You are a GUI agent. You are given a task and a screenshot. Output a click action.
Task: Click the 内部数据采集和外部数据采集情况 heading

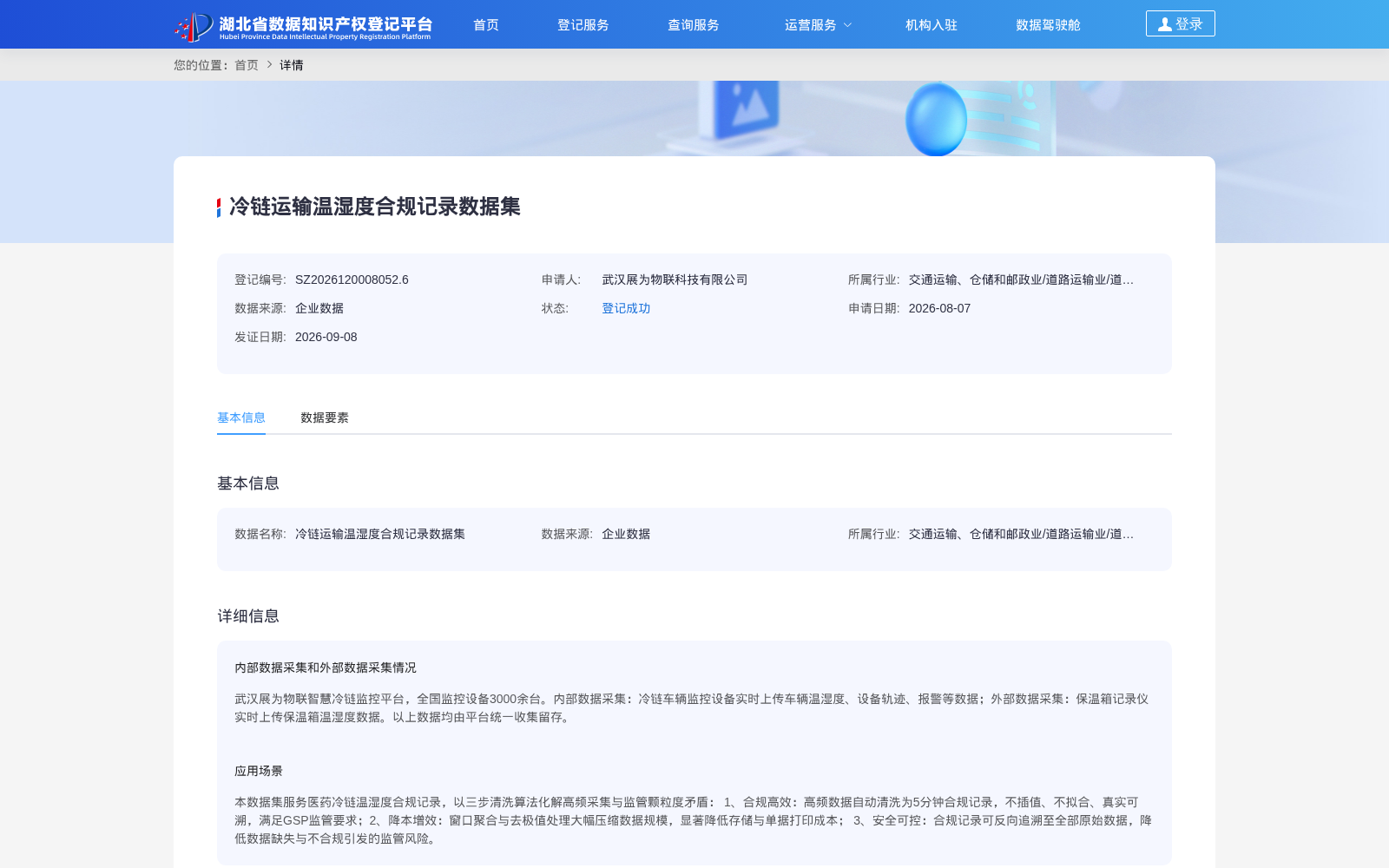(x=326, y=667)
